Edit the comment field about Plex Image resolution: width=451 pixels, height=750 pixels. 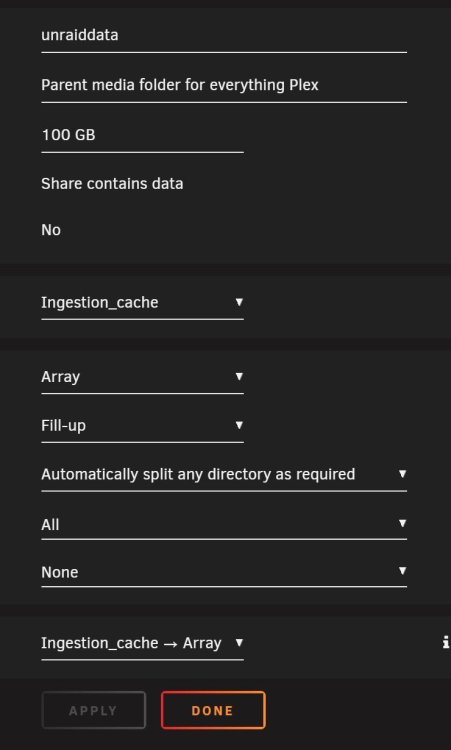pyautogui.click(x=224, y=86)
